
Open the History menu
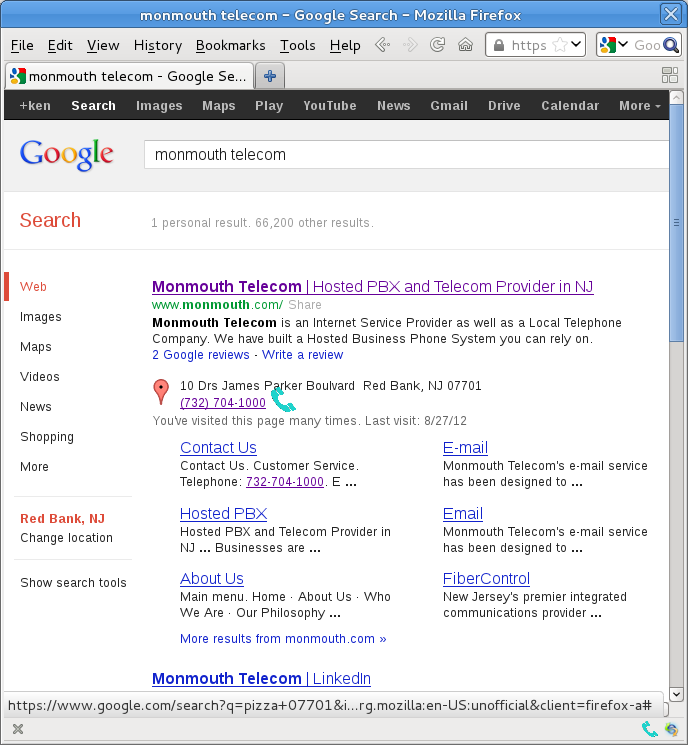tap(157, 45)
